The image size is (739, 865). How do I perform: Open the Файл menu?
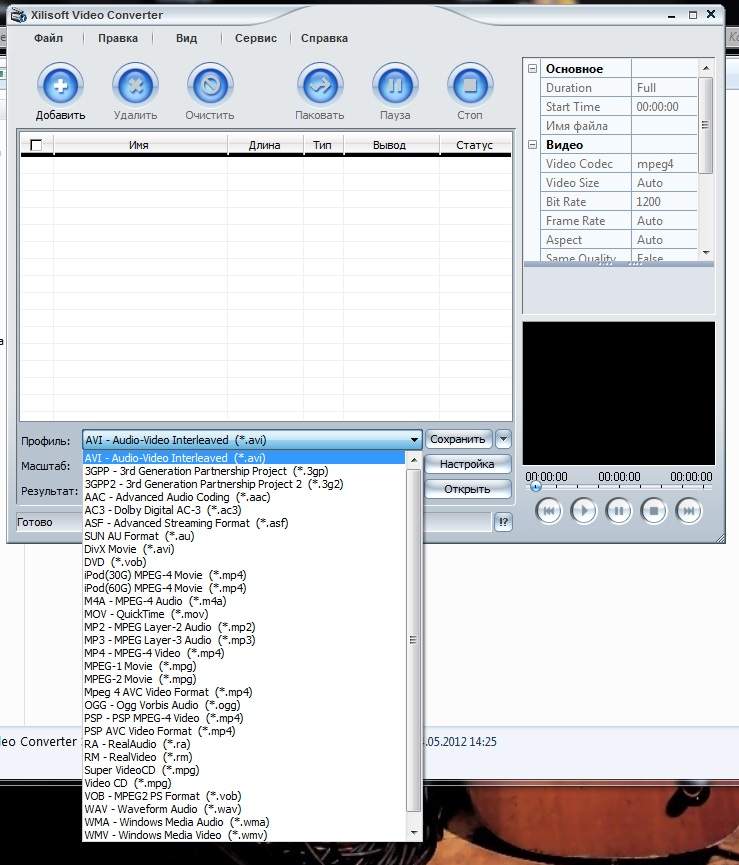coord(49,38)
